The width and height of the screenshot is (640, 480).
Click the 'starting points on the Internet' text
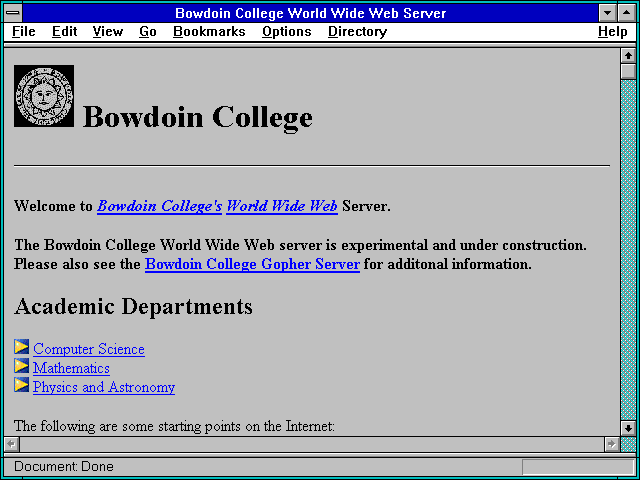tap(246, 426)
